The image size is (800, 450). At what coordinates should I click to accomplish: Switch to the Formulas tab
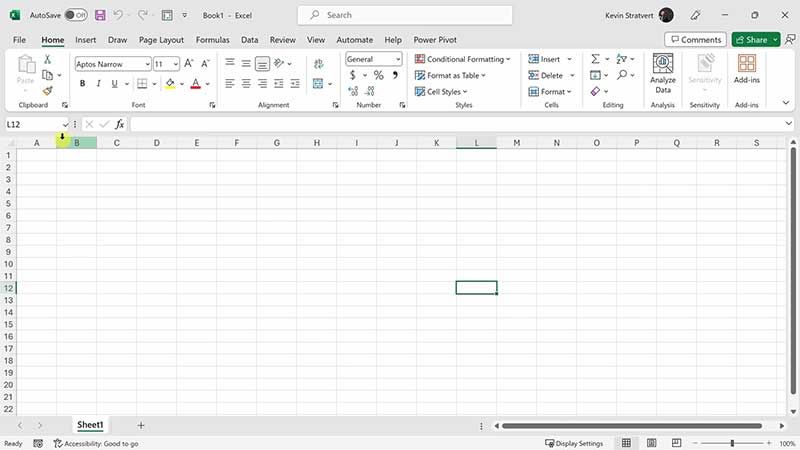click(213, 40)
